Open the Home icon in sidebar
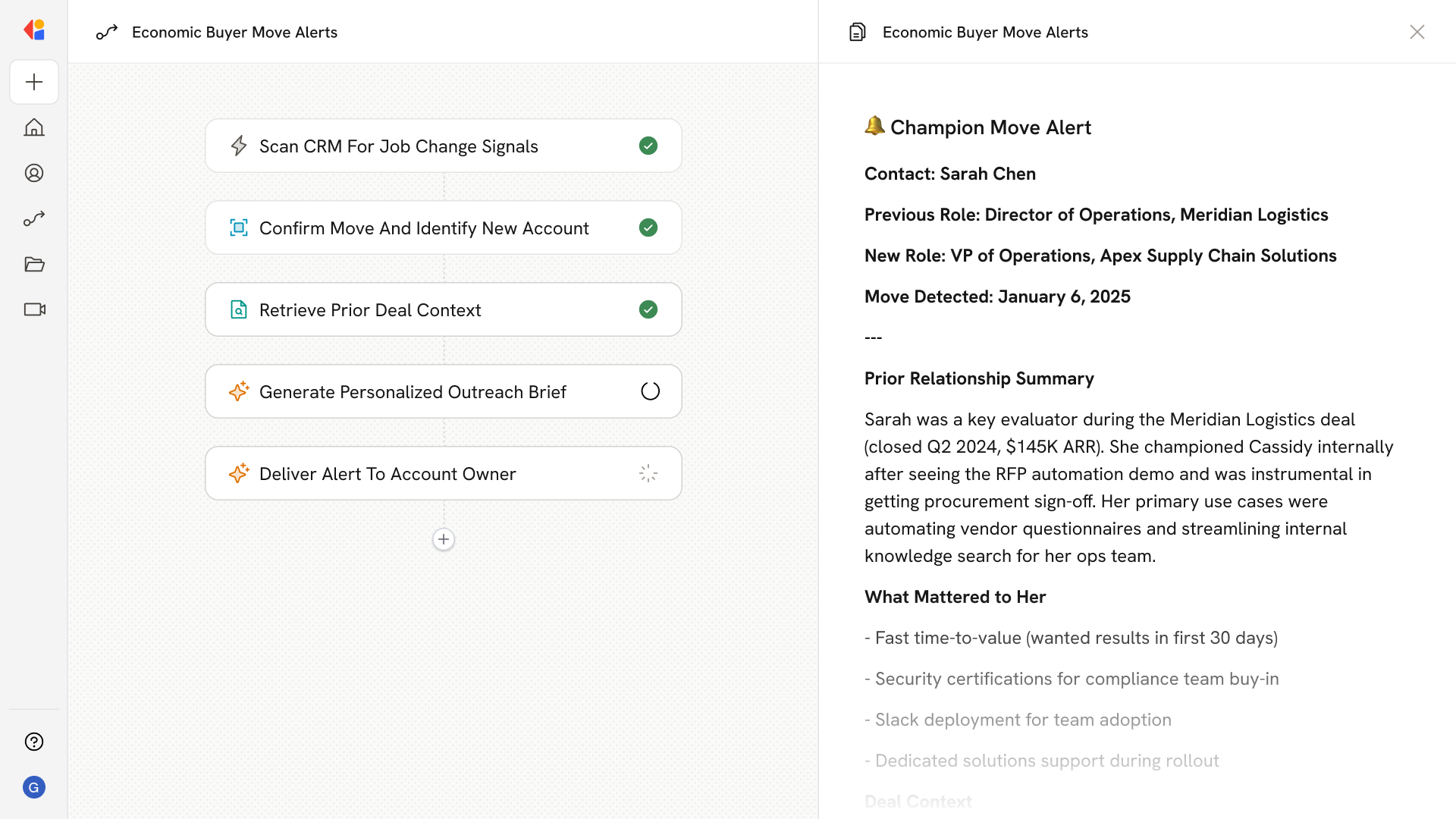The height and width of the screenshot is (819, 1456). click(x=34, y=127)
